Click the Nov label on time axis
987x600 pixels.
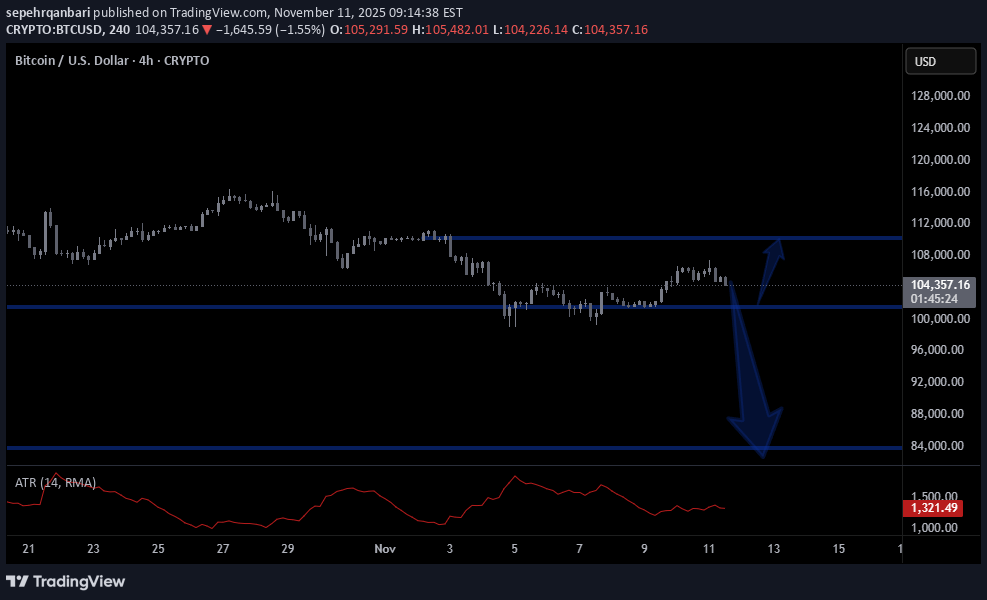pos(385,549)
